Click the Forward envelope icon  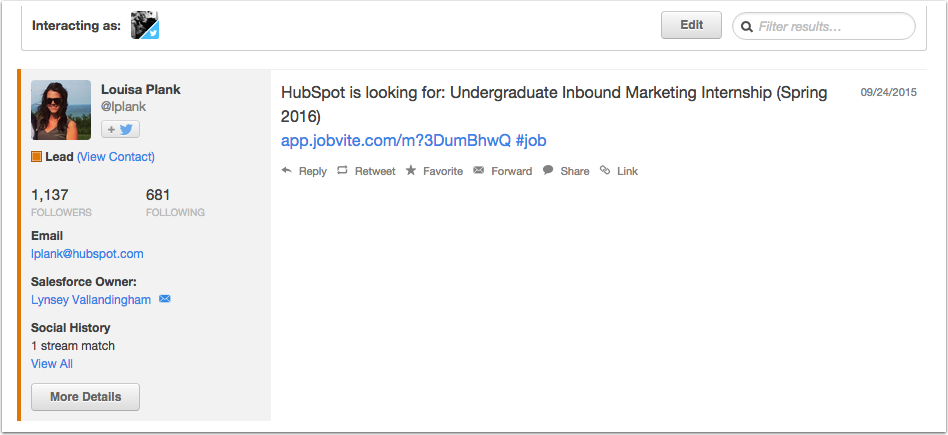pyautogui.click(x=479, y=170)
